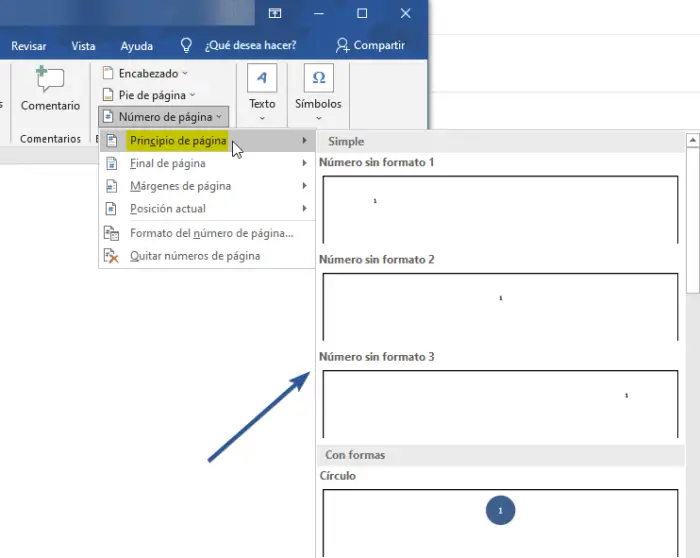700x558 pixels.
Task: Expand the Número de página dropdown arrow
Action: pyautogui.click(x=219, y=117)
